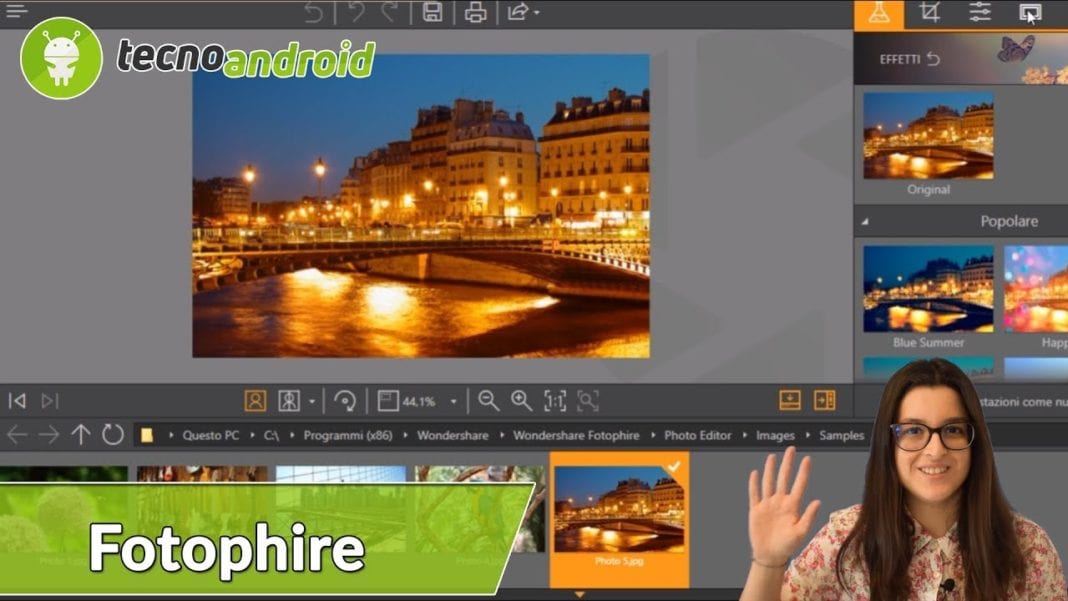Image resolution: width=1068 pixels, height=601 pixels.
Task: Set zoom to 1:1 actual size
Action: (x=554, y=401)
